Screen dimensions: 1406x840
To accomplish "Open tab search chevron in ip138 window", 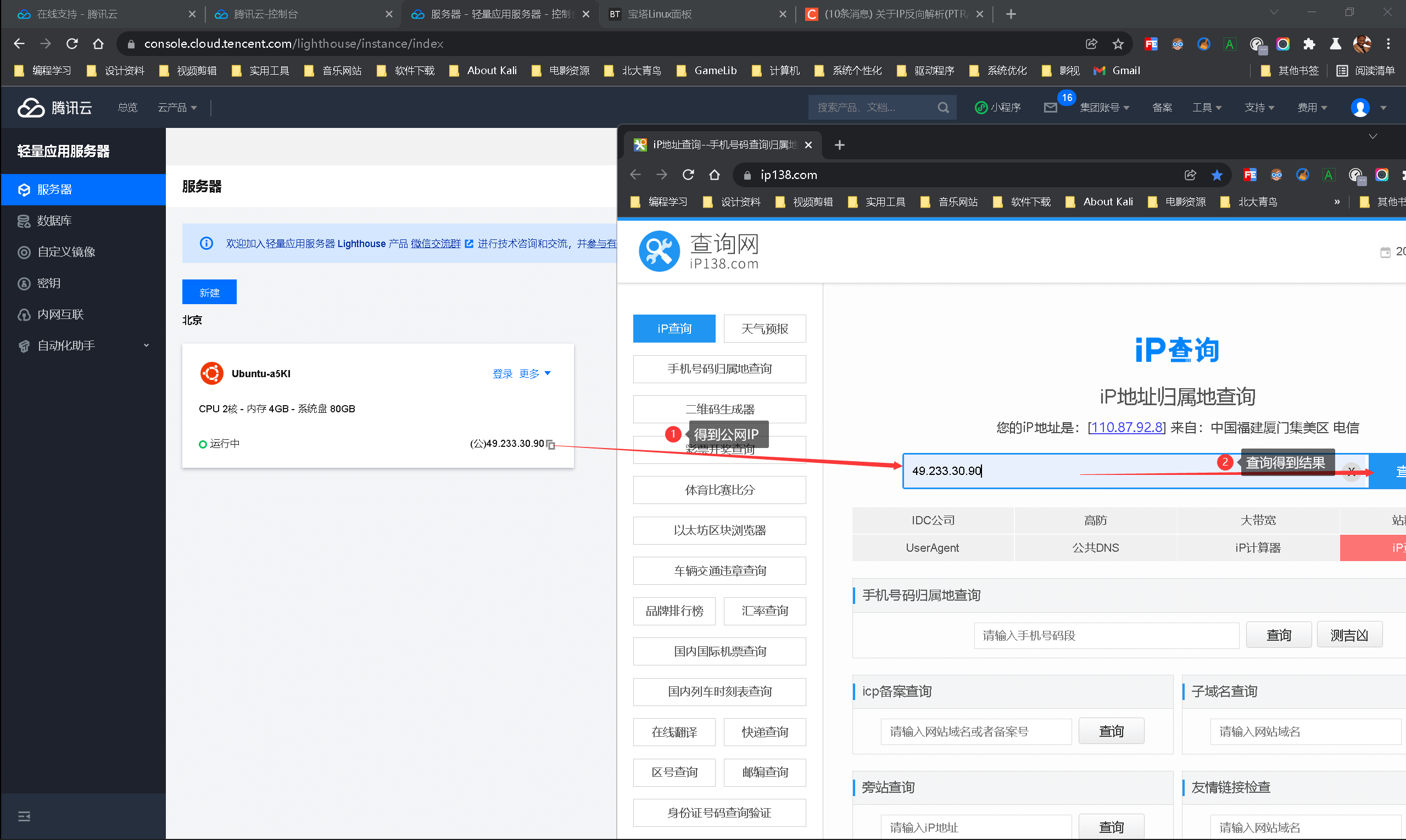I will pos(1372,136).
